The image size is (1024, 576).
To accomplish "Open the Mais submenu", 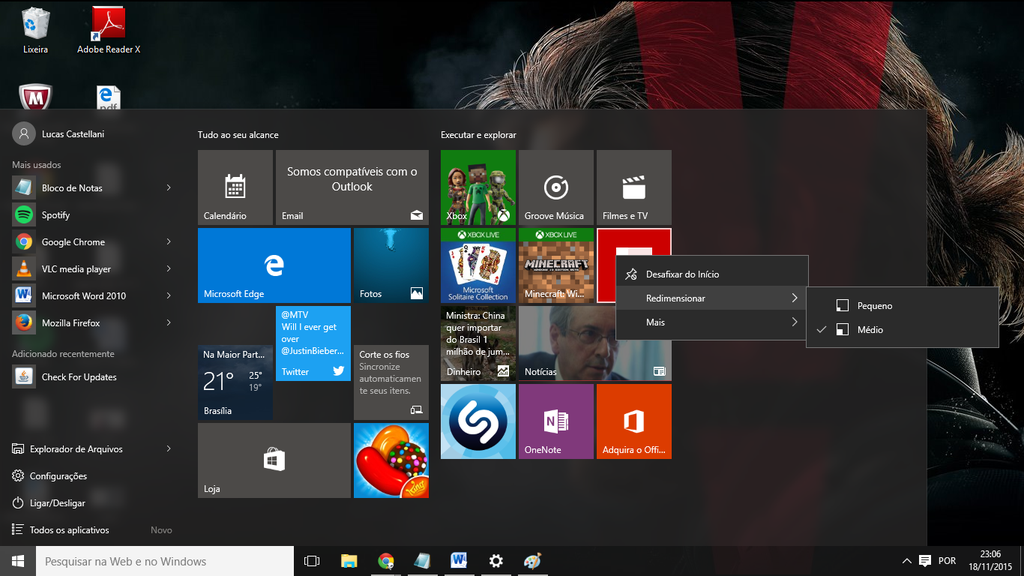I will tap(712, 322).
